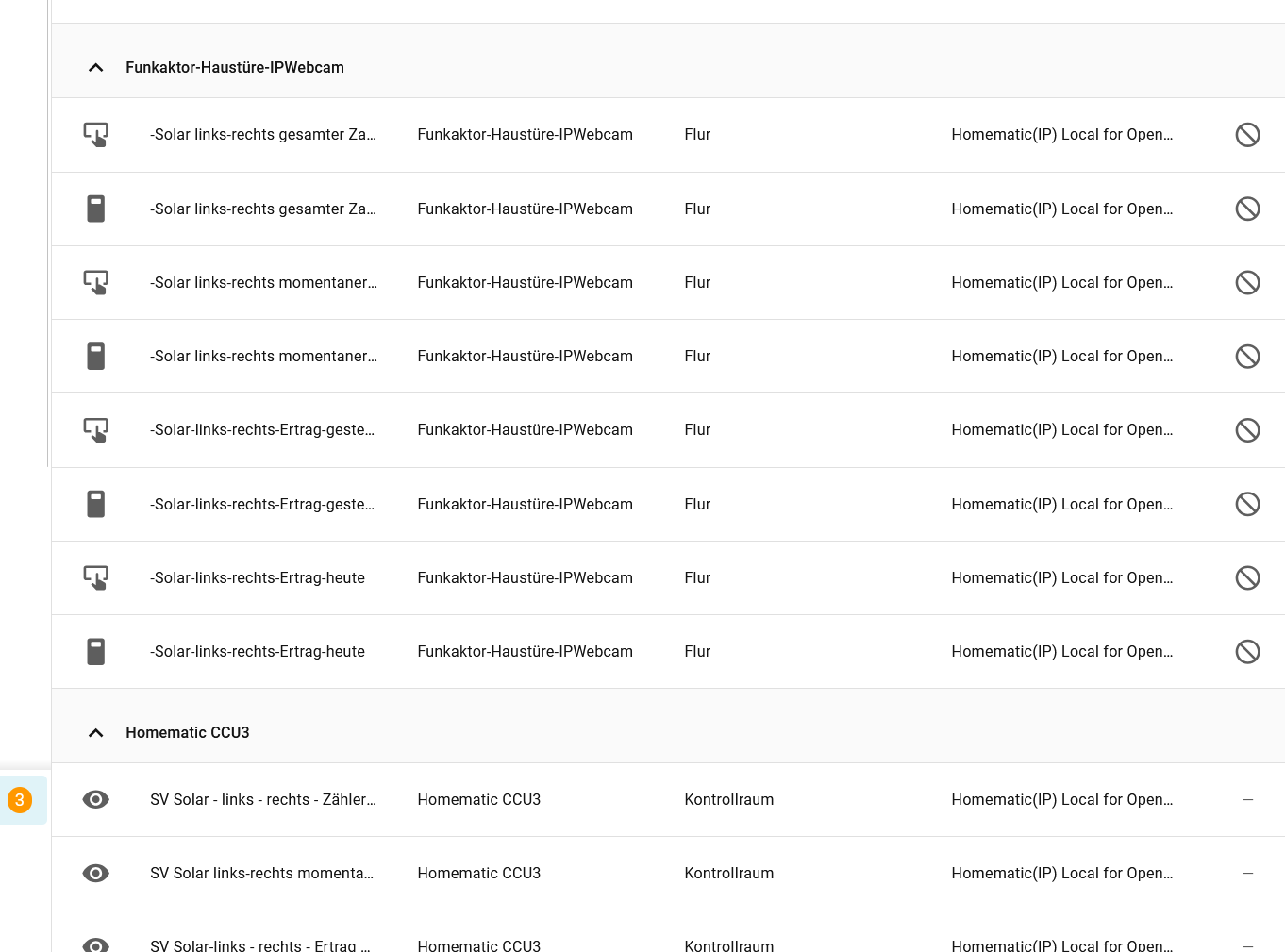Viewport: 1285px width, 952px height.
Task: Click disabled status icon in first Funkaktor entity row
Action: click(x=1247, y=135)
